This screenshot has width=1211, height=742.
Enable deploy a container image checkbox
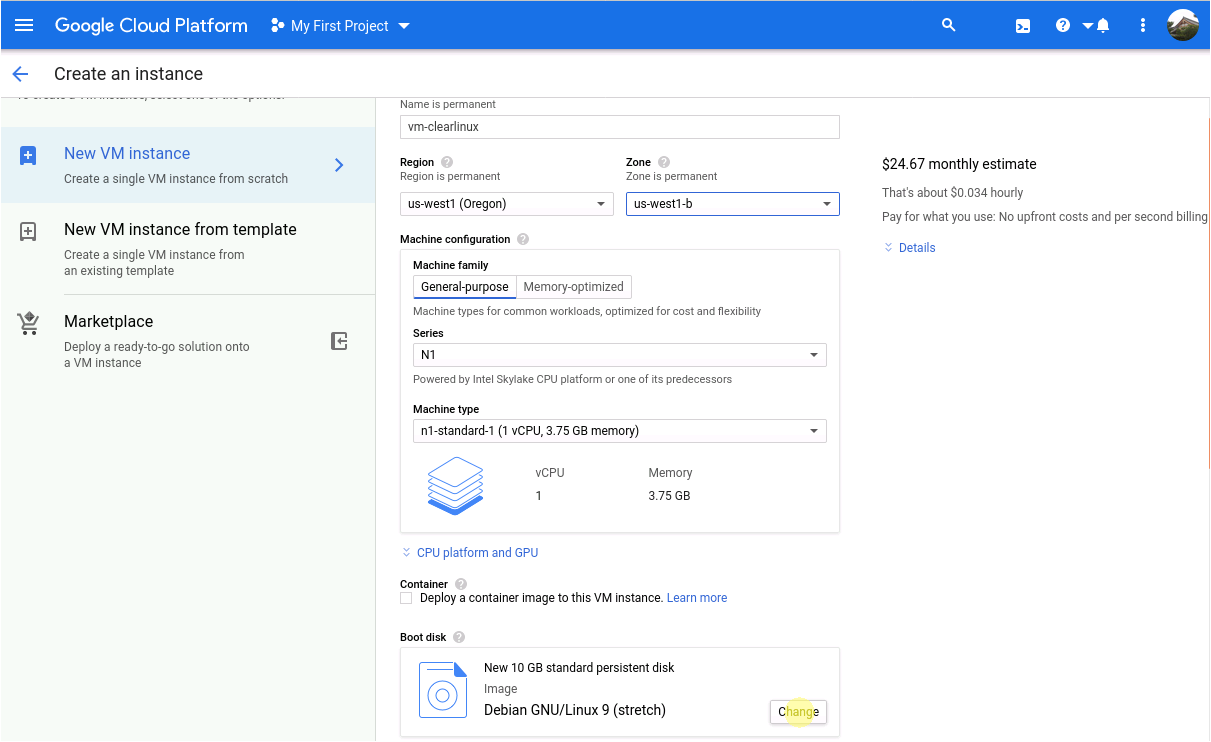[406, 598]
